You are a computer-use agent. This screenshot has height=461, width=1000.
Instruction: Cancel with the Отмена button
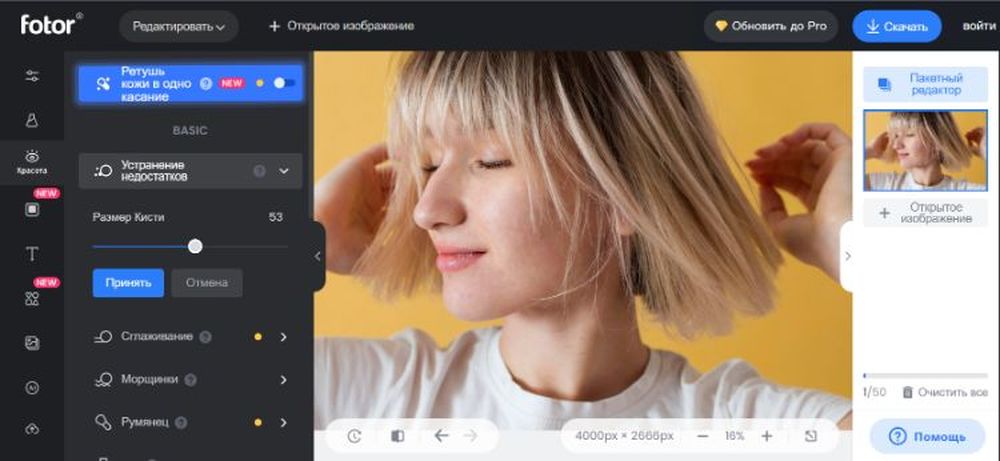[207, 283]
